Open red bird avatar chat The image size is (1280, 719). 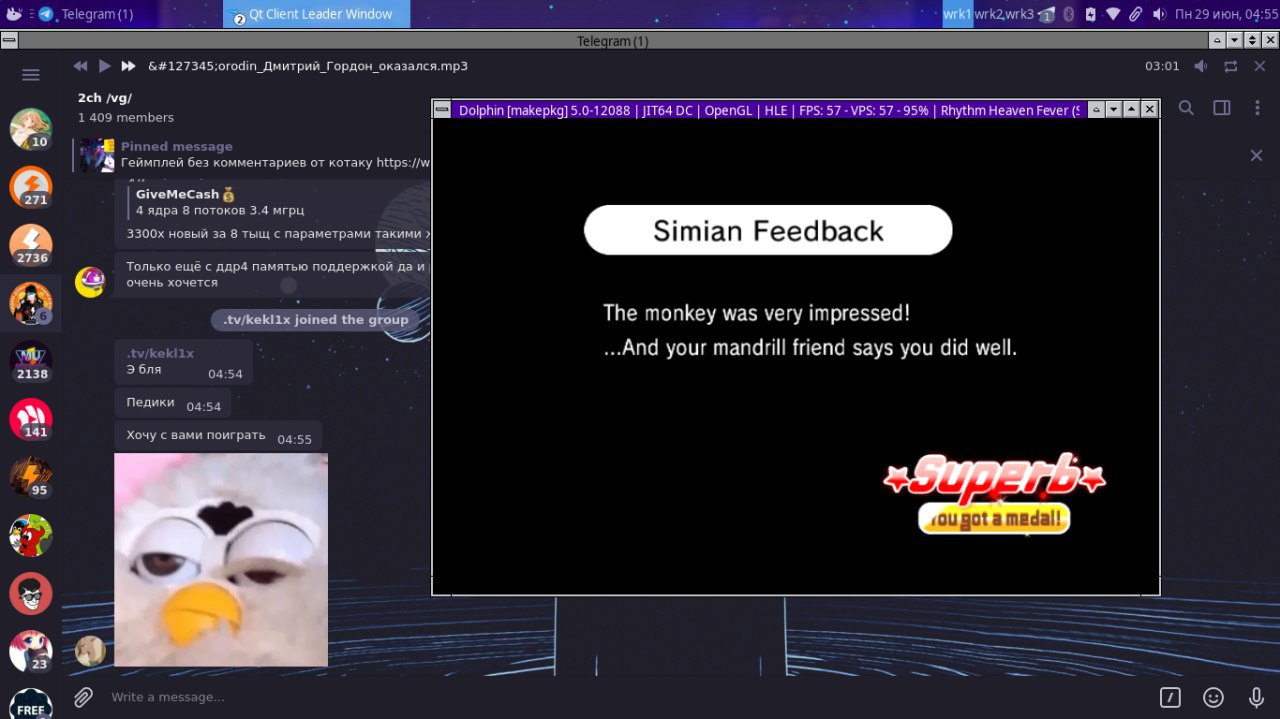tap(31, 535)
